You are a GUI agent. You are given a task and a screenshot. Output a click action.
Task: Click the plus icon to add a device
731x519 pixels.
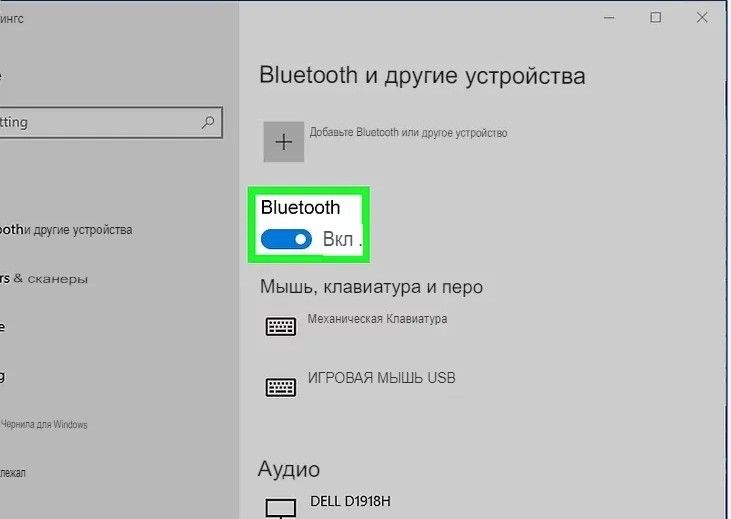(283, 142)
